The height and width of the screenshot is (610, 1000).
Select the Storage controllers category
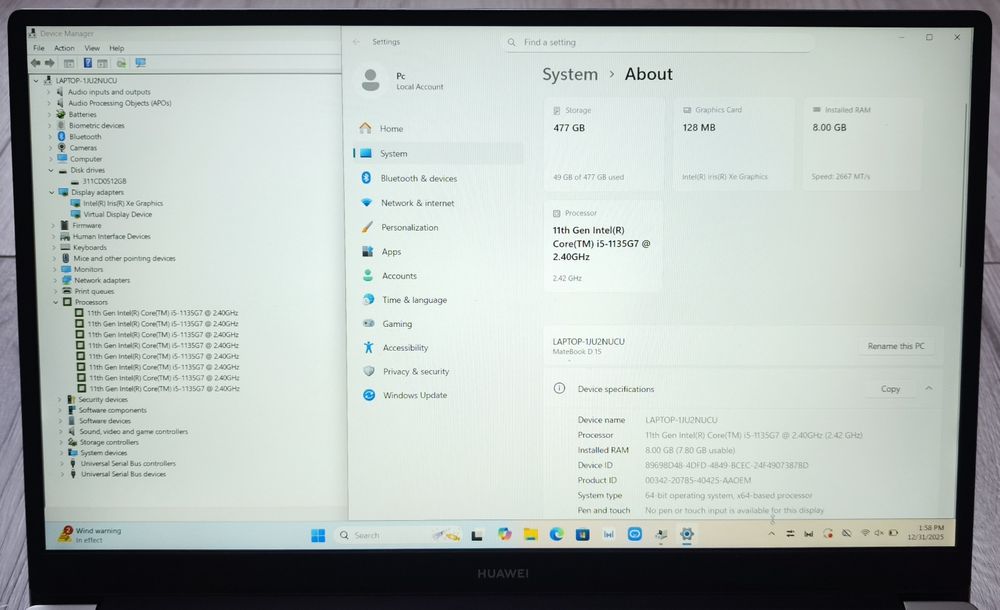click(x=109, y=442)
